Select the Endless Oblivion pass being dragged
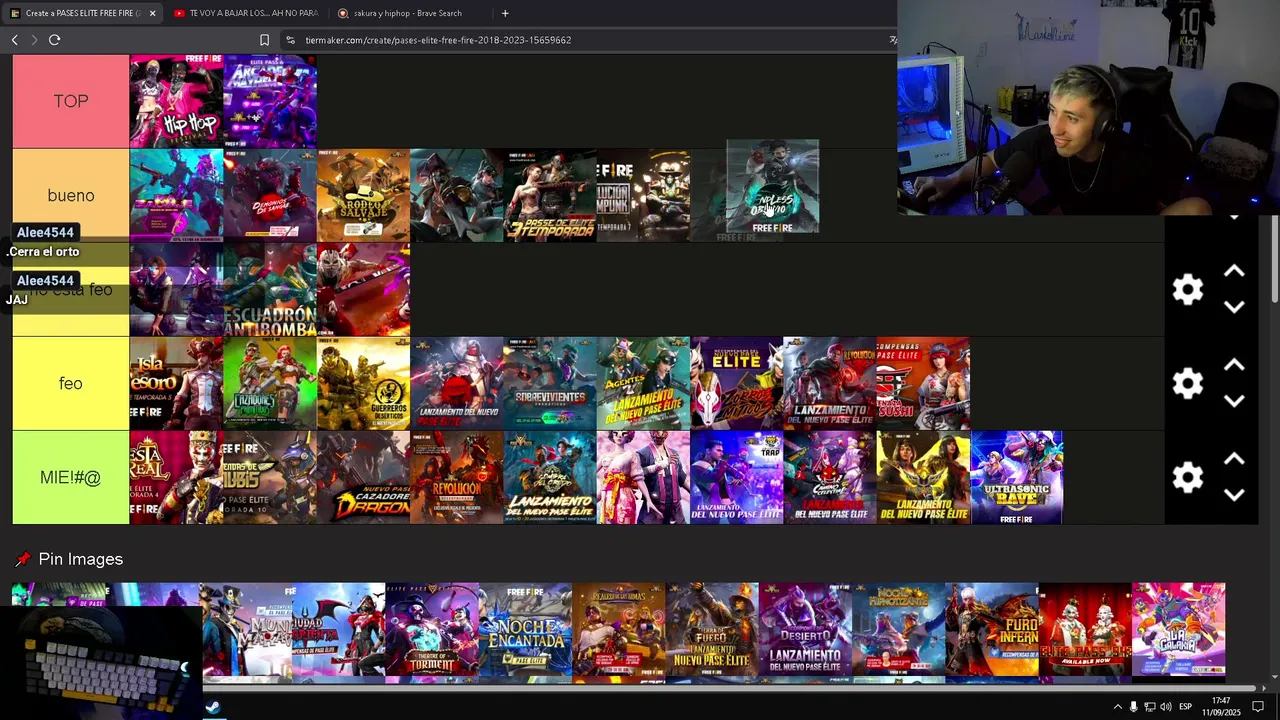The height and width of the screenshot is (720, 1280). [x=773, y=187]
